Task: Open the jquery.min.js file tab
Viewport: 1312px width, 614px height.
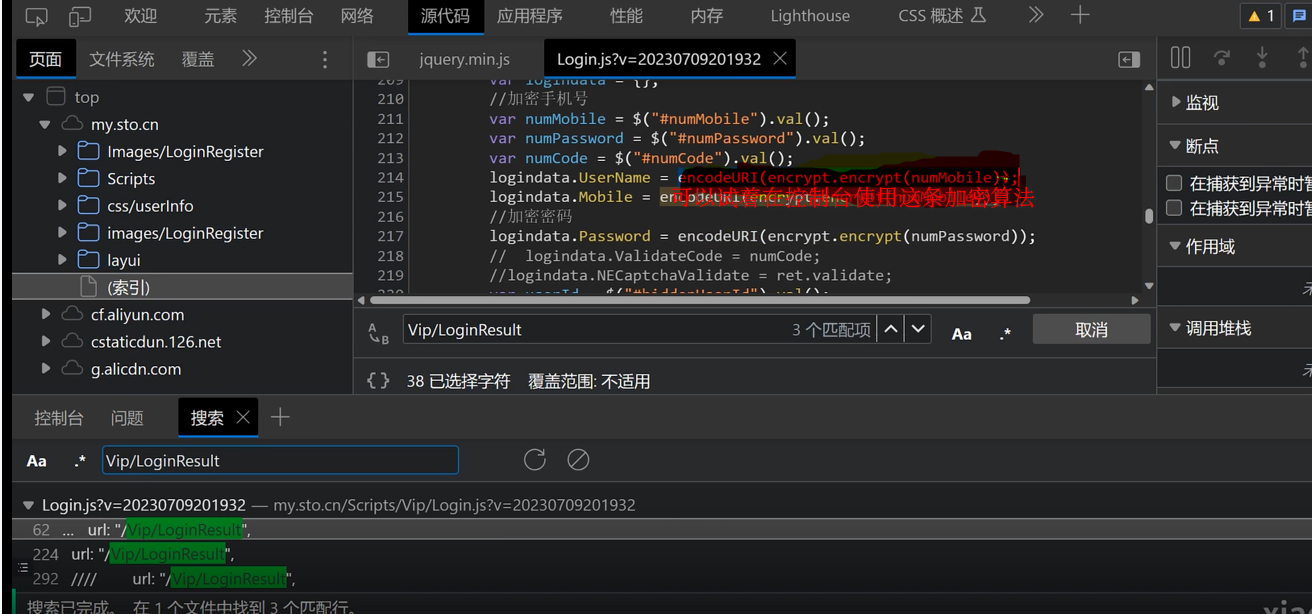Action: click(x=464, y=59)
